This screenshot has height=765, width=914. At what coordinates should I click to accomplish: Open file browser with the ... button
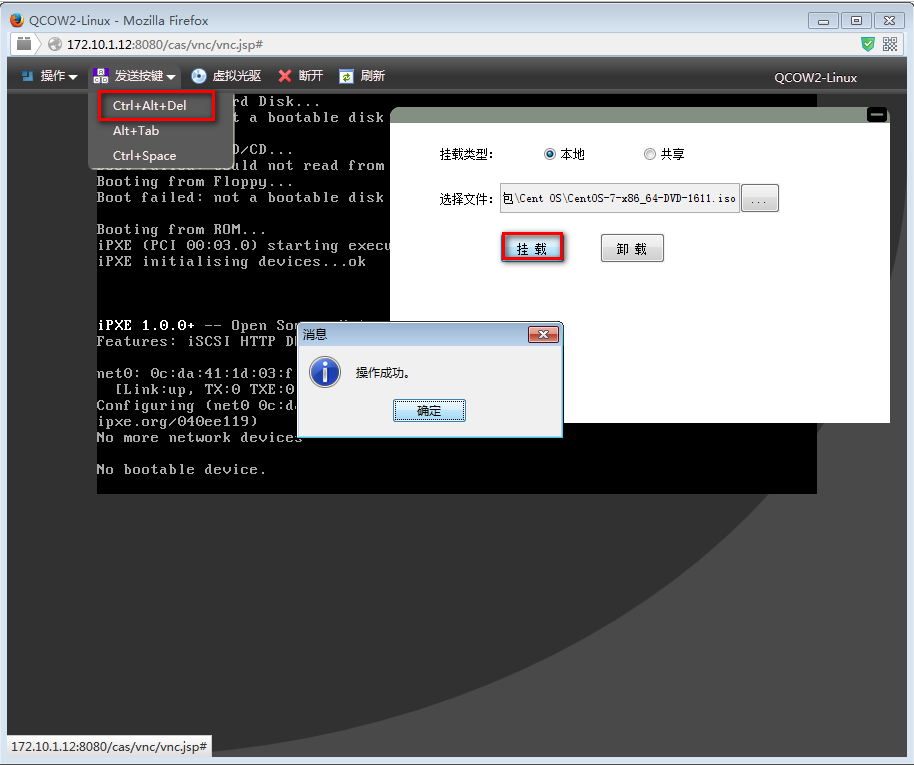tap(759, 199)
